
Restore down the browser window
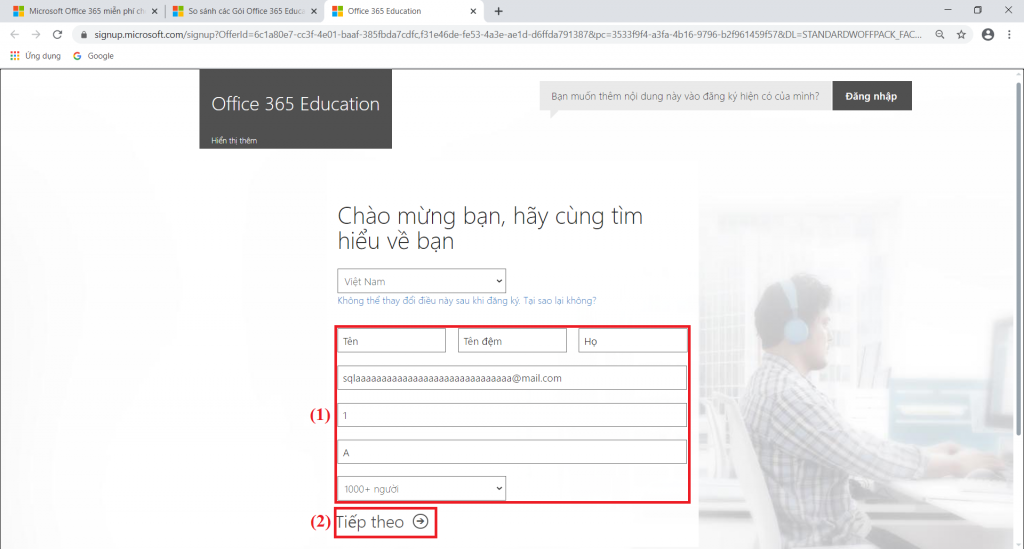[978, 10]
